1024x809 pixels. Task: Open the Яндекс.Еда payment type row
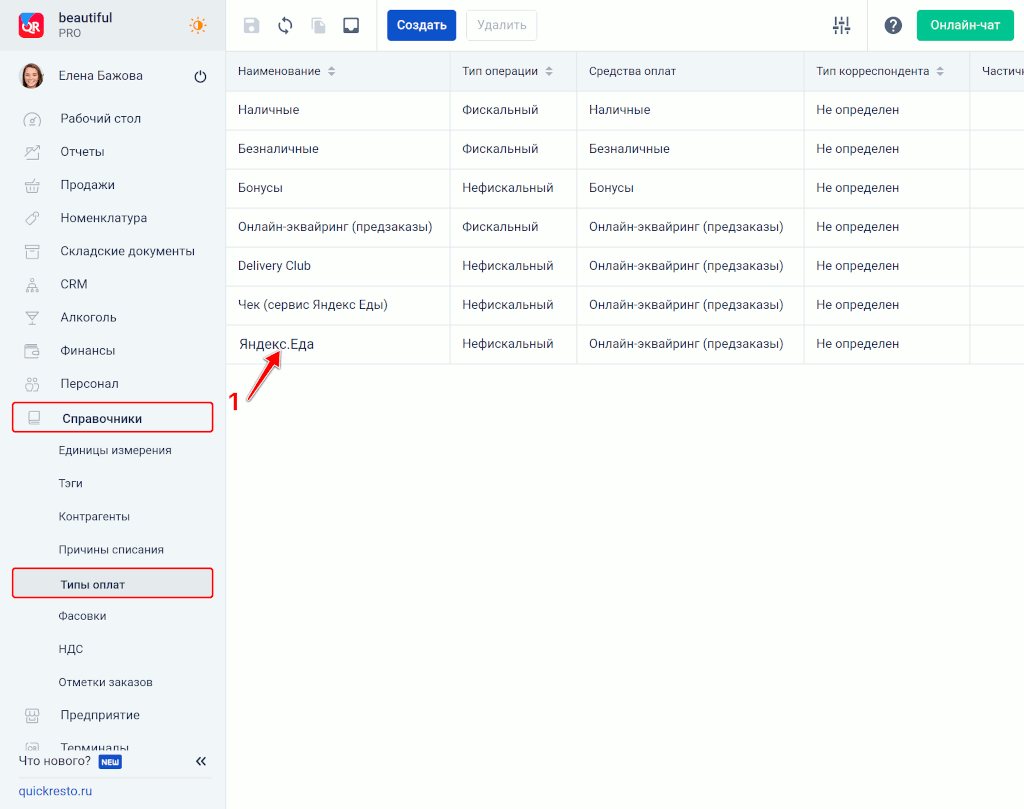point(625,344)
